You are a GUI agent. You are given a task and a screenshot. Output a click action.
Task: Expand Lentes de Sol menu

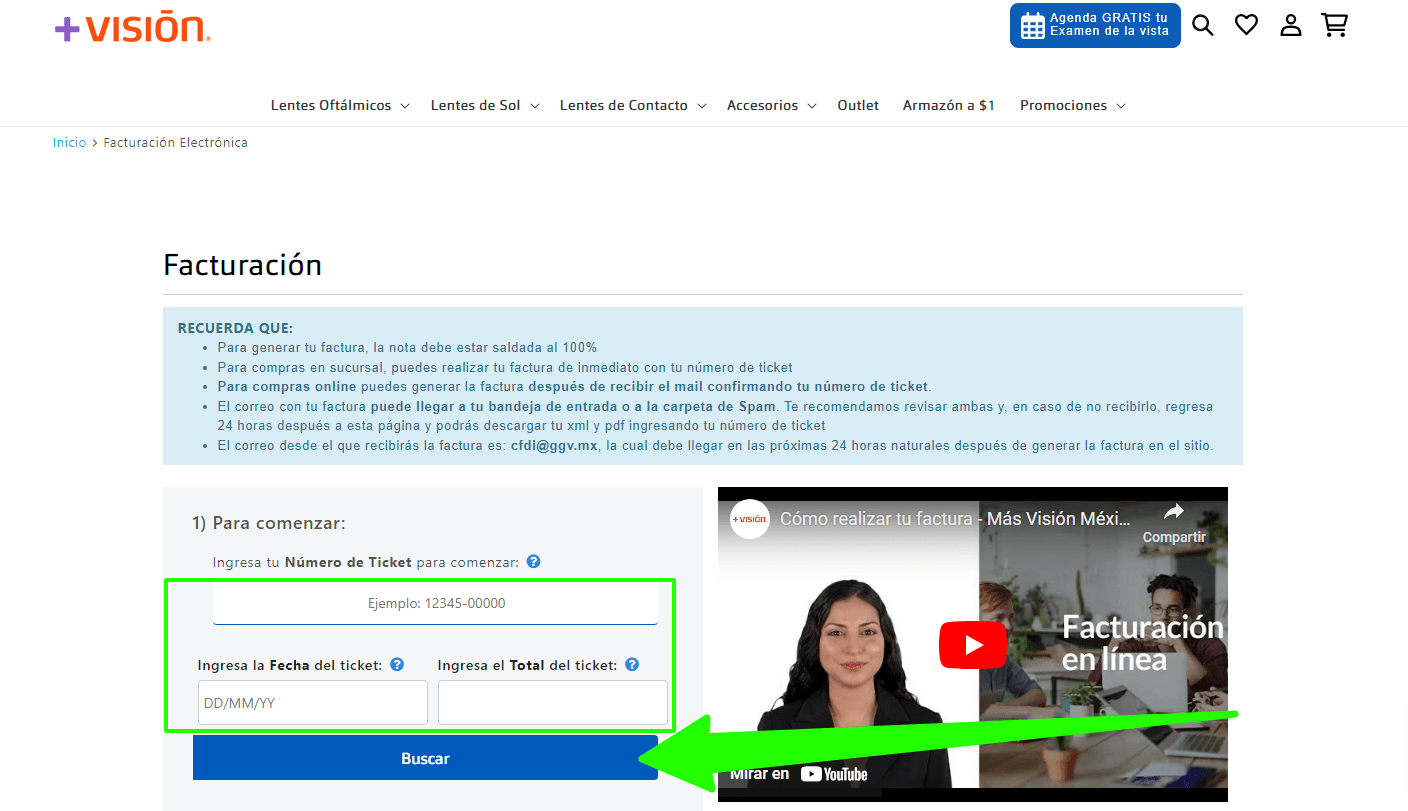(485, 105)
